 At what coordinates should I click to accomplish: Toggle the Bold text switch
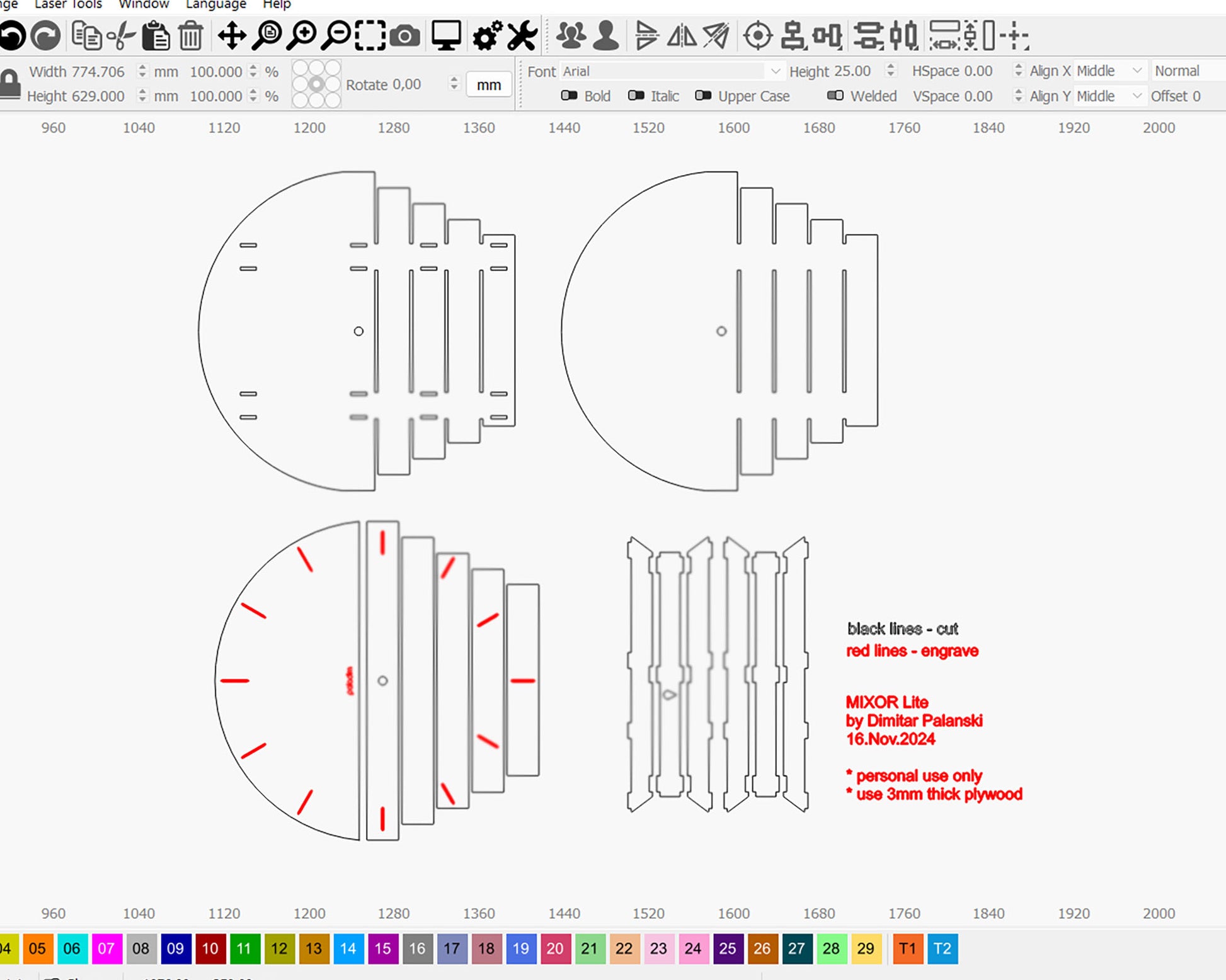coord(569,96)
